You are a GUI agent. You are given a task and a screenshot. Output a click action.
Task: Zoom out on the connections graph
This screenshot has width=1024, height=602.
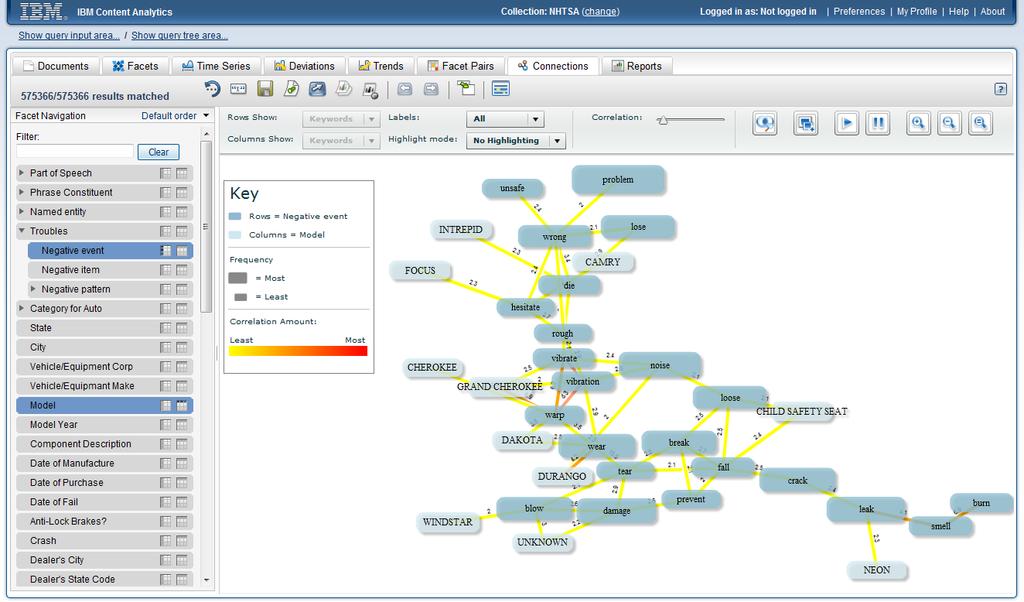pyautogui.click(x=950, y=123)
